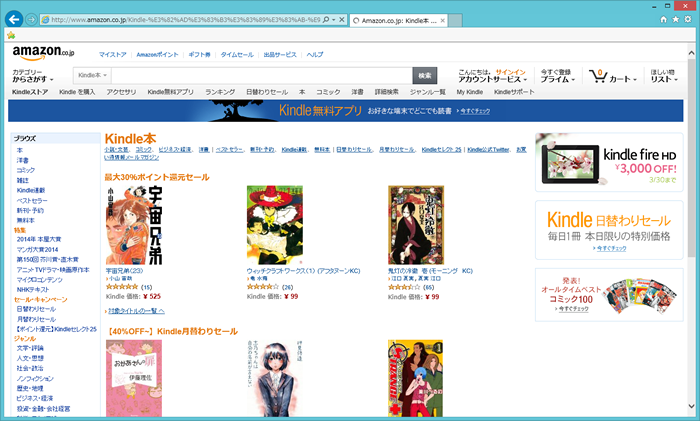The width and height of the screenshot is (700, 421).
Task: Open Amazonポイント link
Action: (157, 54)
